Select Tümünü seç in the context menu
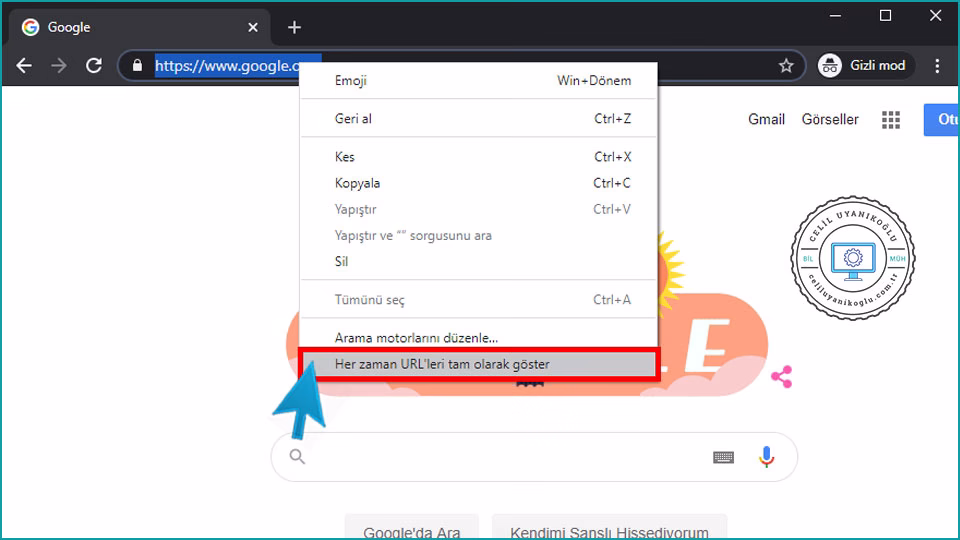 coord(479,300)
